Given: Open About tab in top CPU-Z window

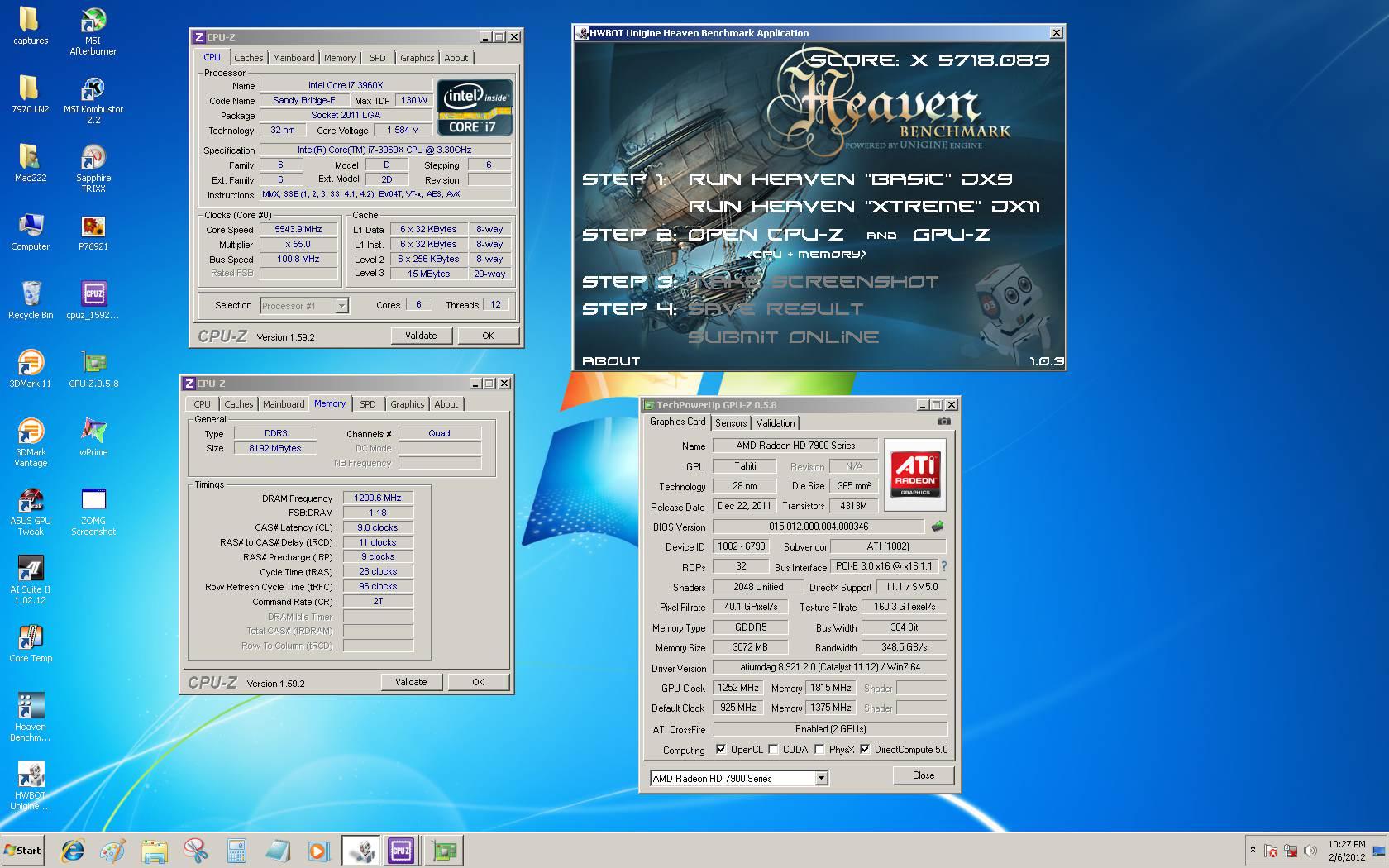Looking at the screenshot, I should (456, 58).
